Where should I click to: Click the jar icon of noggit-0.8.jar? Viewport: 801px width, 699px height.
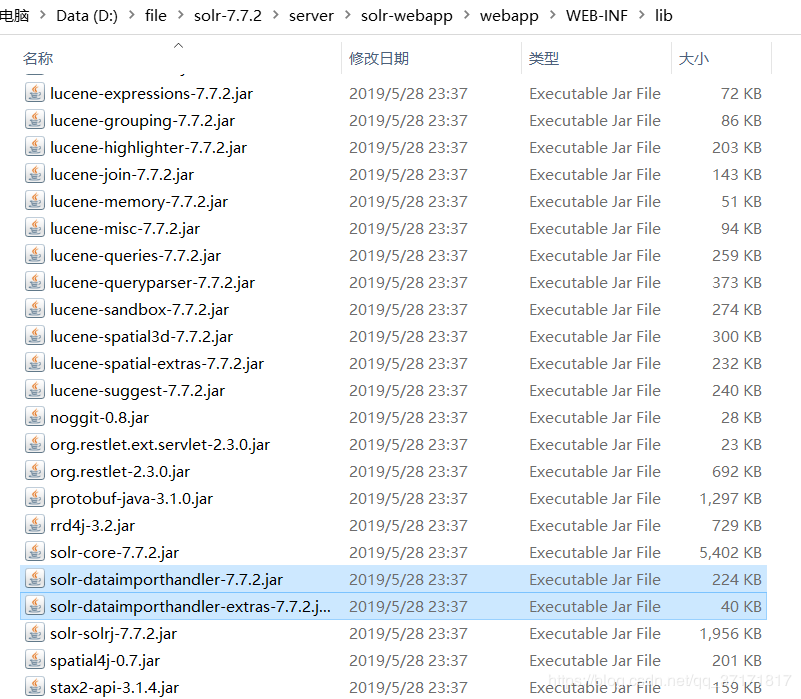point(35,417)
